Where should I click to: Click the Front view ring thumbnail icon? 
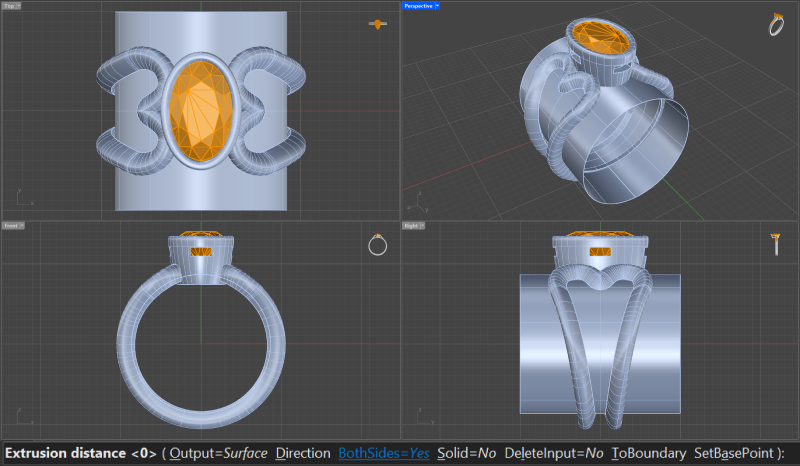coord(377,245)
